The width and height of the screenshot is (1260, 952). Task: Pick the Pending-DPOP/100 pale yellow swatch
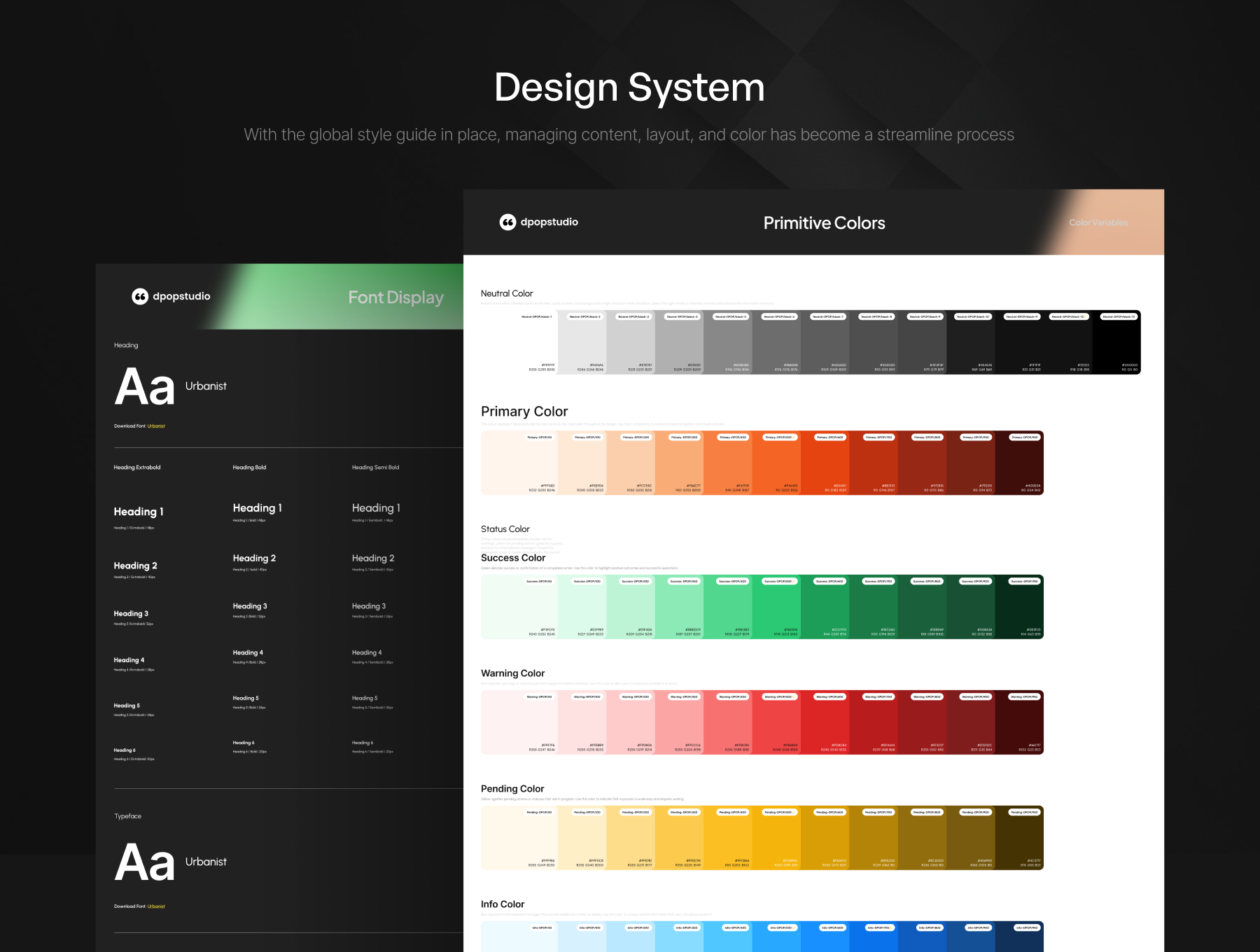(x=582, y=838)
